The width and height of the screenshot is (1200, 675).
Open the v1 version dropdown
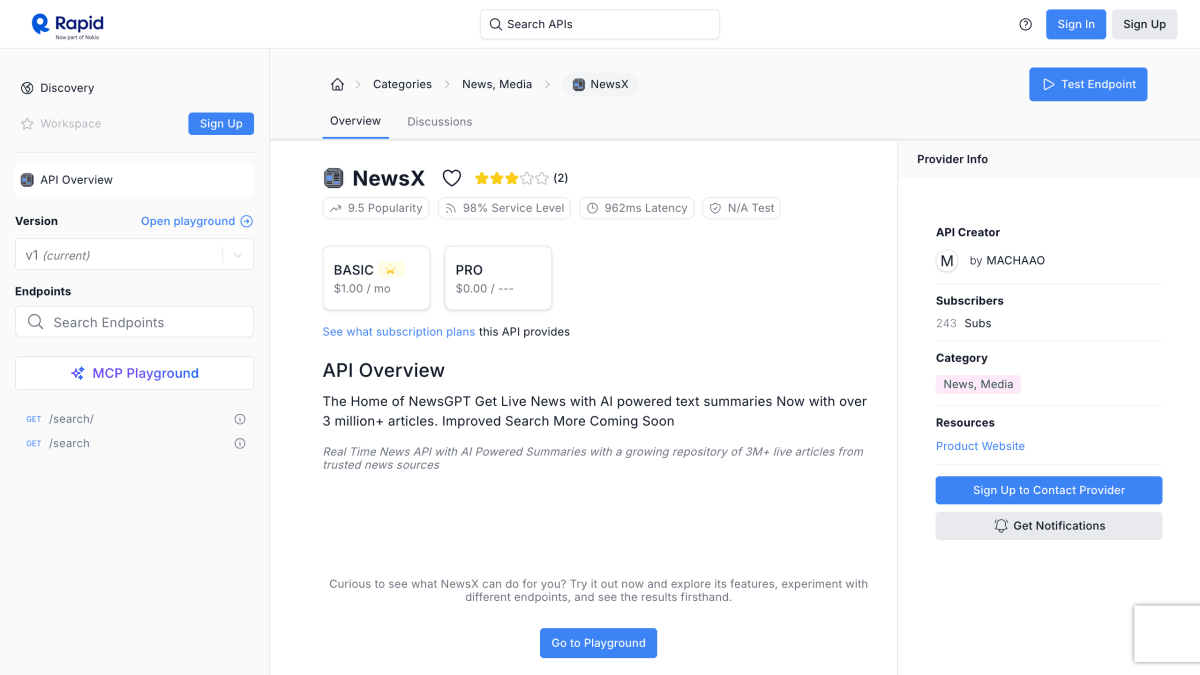pyautogui.click(x=134, y=255)
